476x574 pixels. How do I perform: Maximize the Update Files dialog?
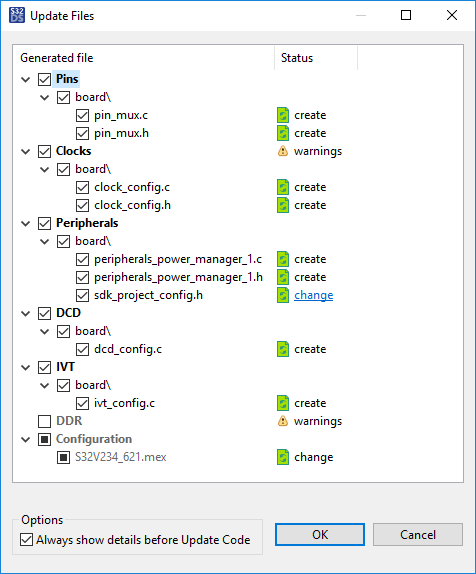point(406,15)
